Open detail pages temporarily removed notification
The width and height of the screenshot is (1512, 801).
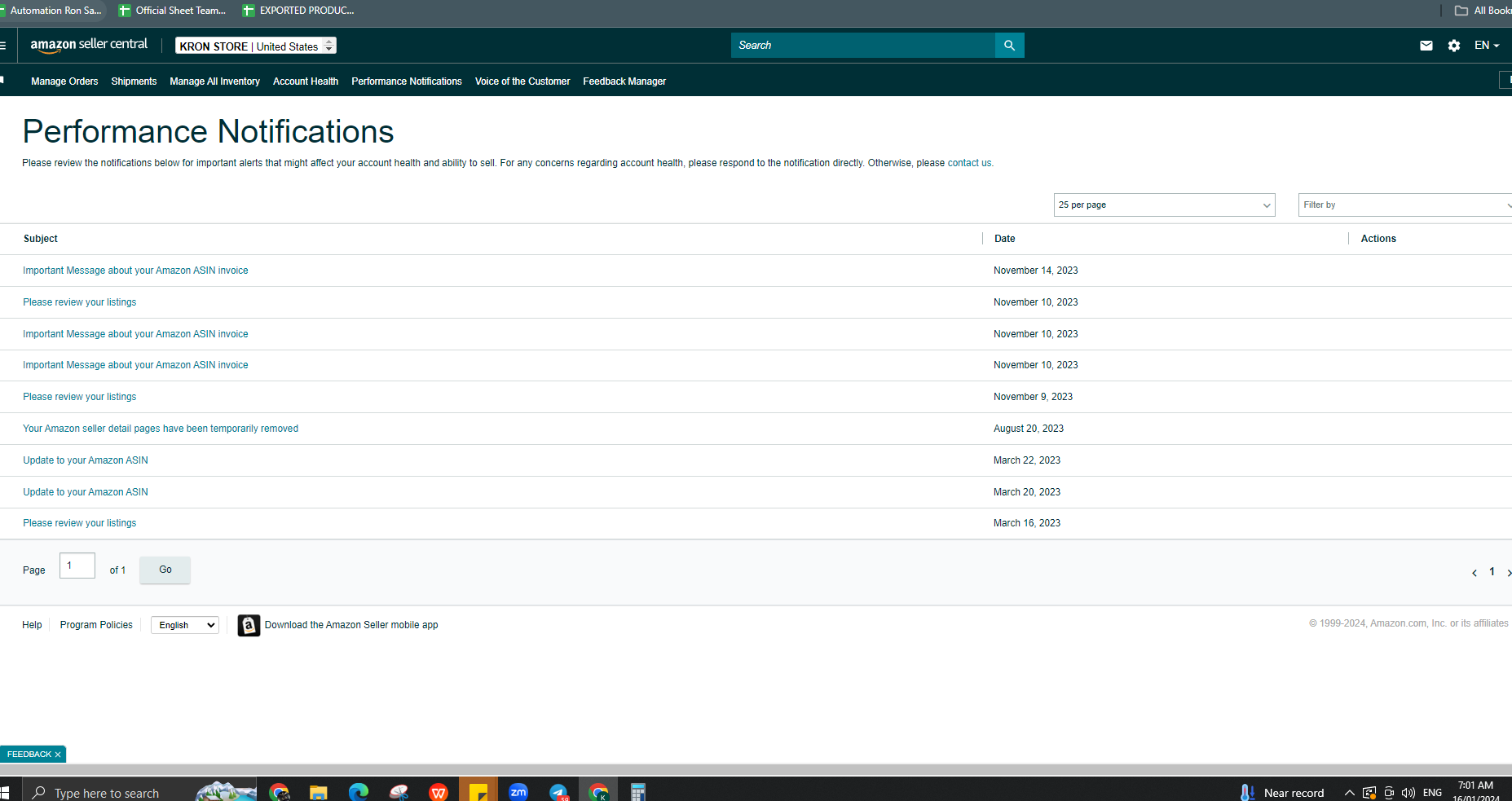[161, 429]
